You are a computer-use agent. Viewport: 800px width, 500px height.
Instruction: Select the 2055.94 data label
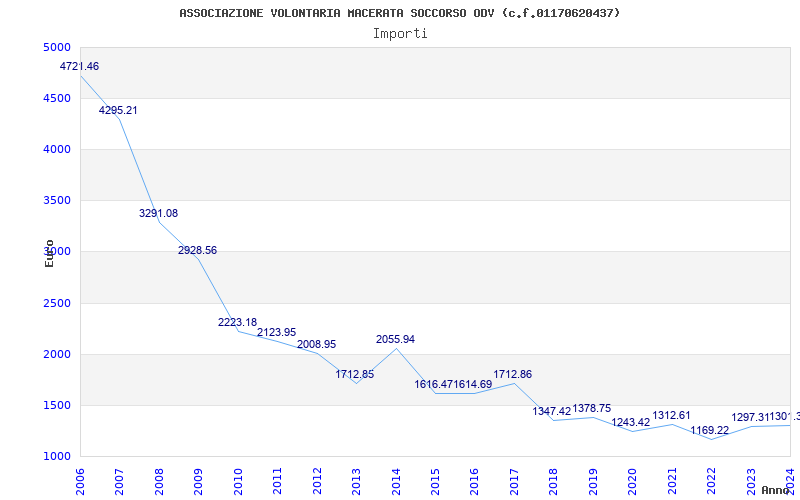pyautogui.click(x=395, y=339)
